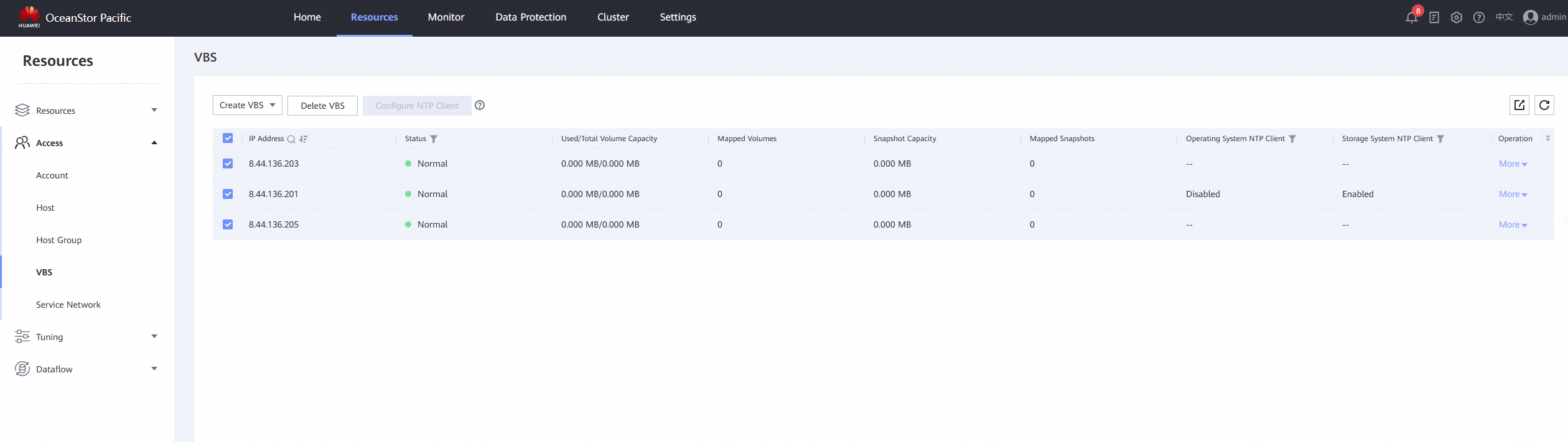Click IP address 8.44.136.201 cell

click(x=274, y=194)
